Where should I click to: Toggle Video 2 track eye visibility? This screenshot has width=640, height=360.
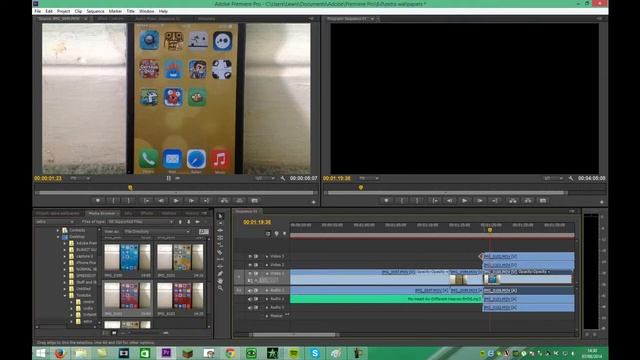click(250, 265)
